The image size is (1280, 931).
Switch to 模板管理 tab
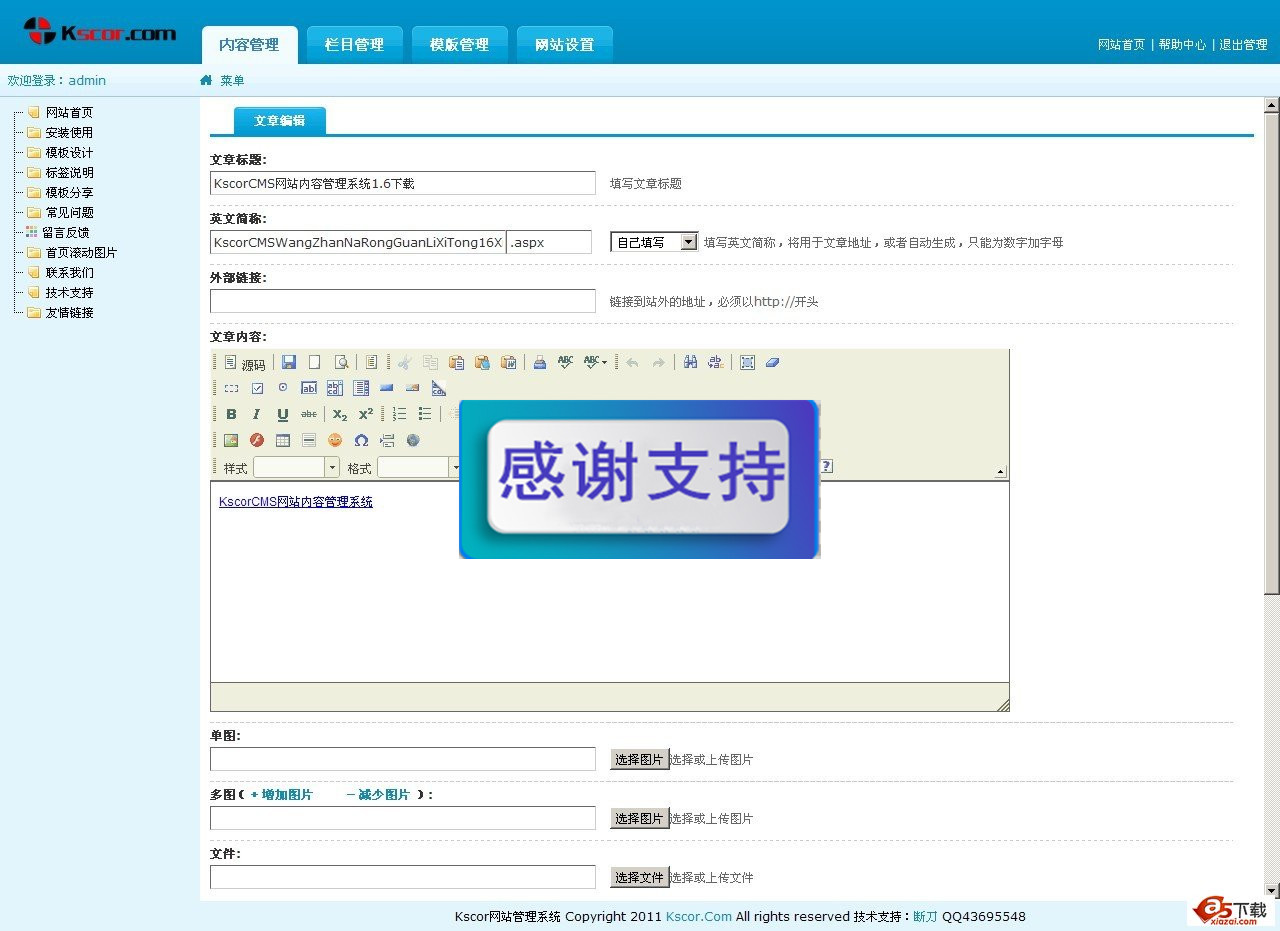[459, 45]
